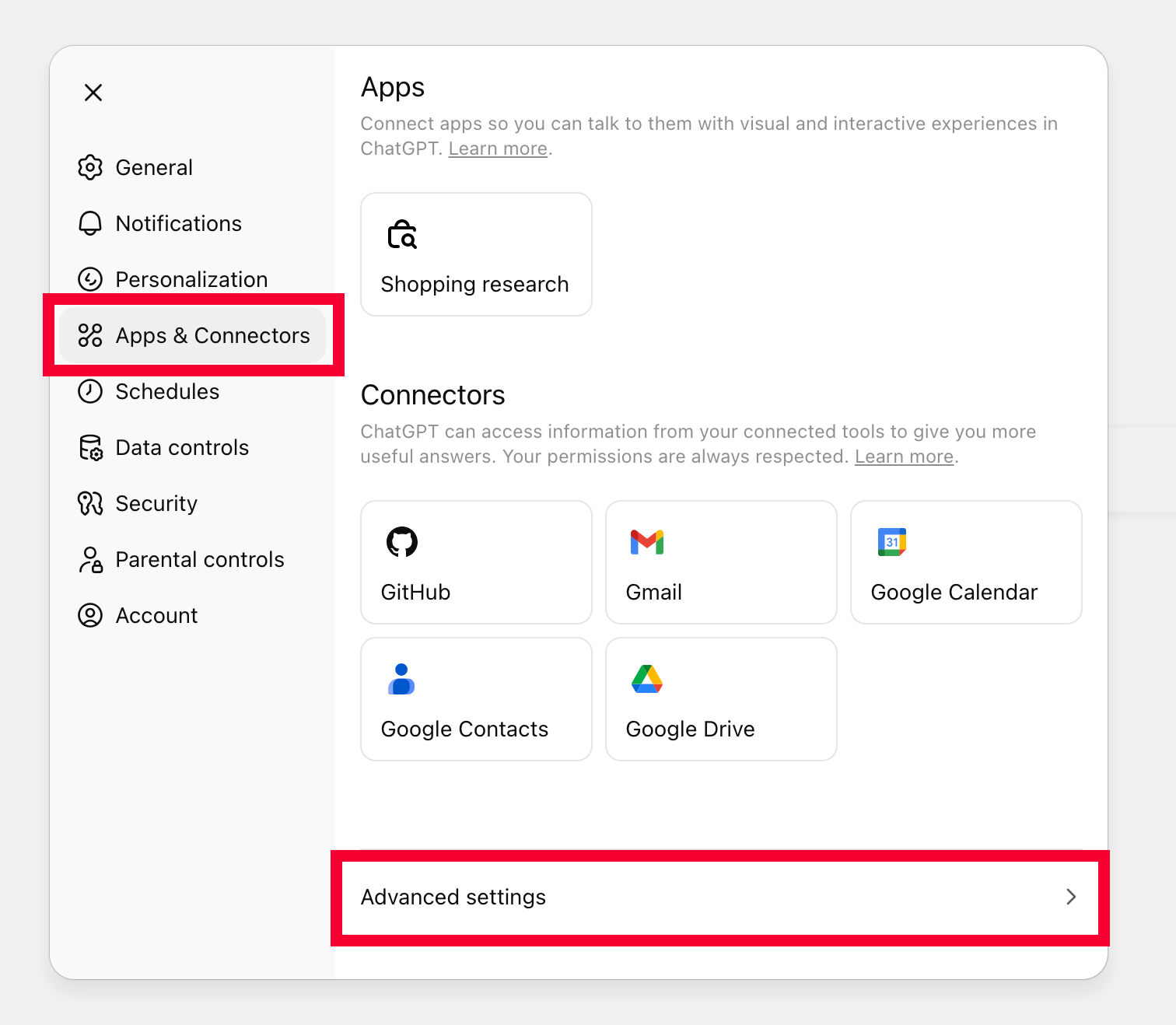1176x1025 pixels.
Task: Click the Google Contacts person icon
Action: click(401, 679)
